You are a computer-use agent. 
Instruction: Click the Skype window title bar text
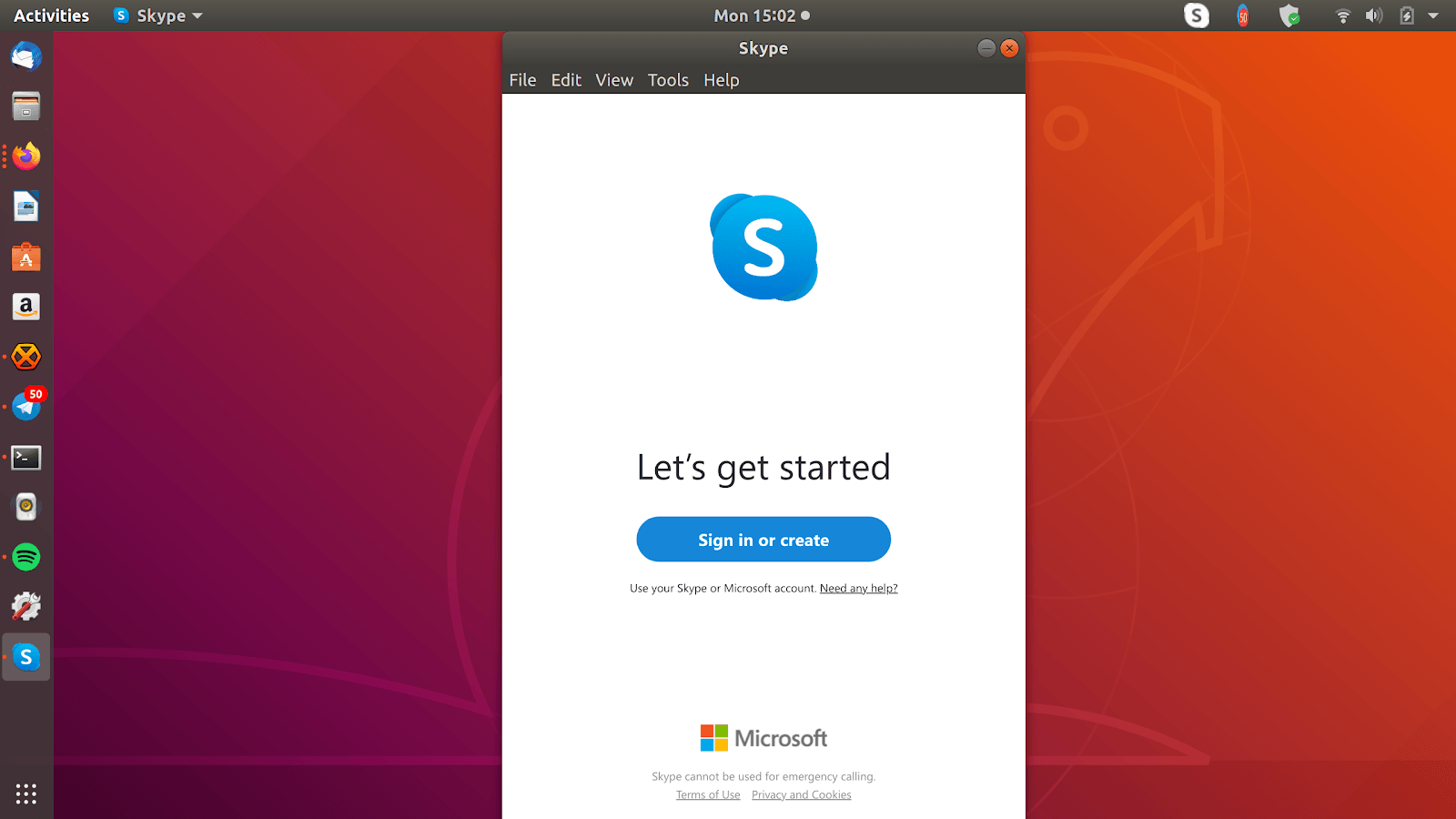763,48
